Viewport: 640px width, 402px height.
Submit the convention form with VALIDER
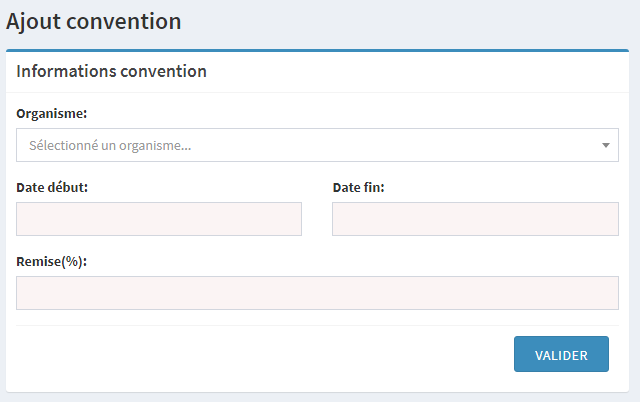pyautogui.click(x=561, y=354)
